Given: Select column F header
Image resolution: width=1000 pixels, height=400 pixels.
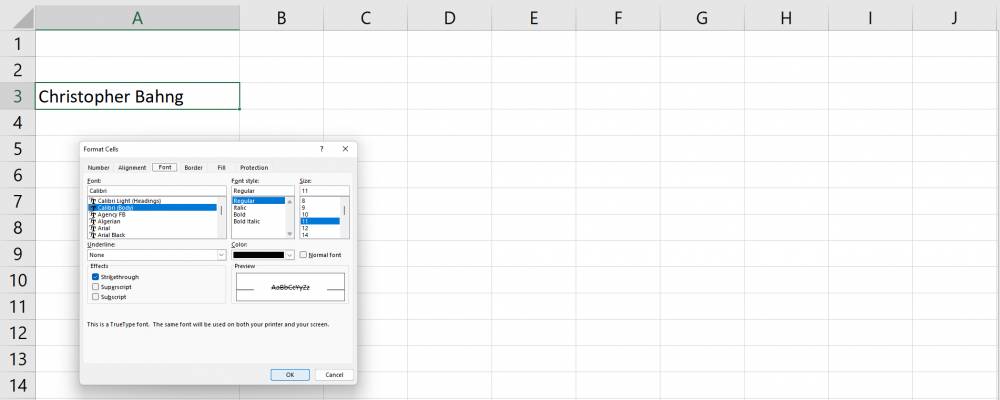Looking at the screenshot, I should (618, 18).
